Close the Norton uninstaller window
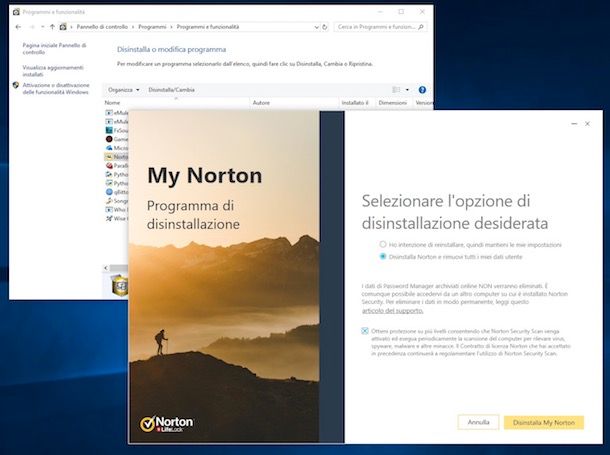 (587, 124)
